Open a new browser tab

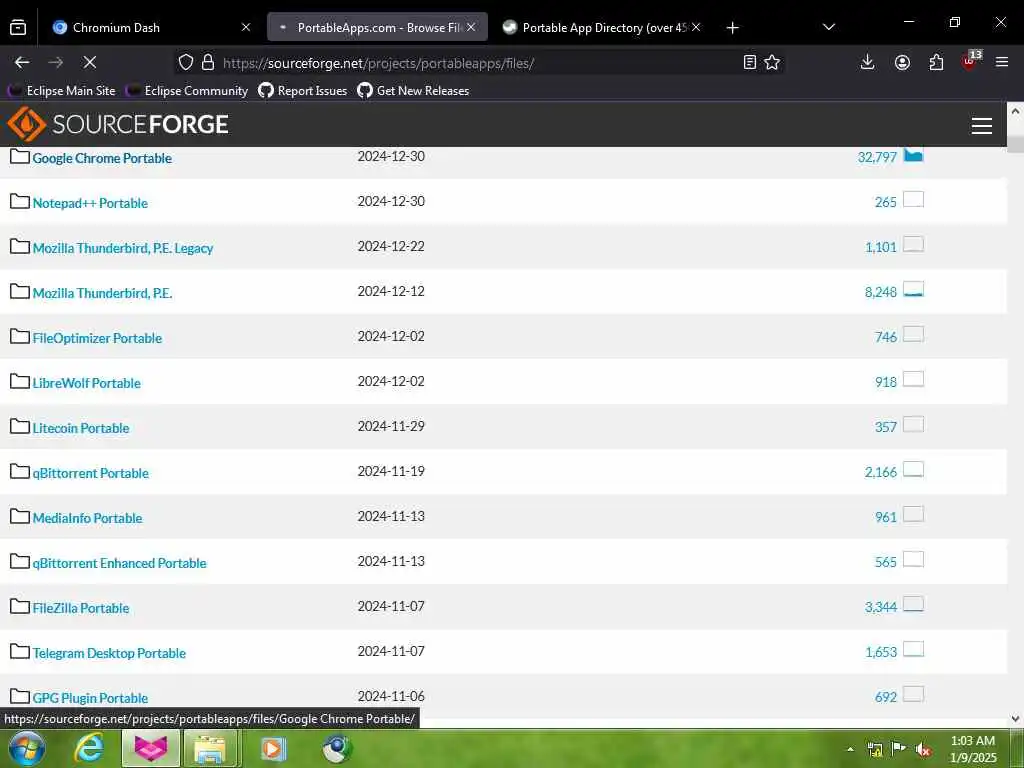tap(733, 27)
